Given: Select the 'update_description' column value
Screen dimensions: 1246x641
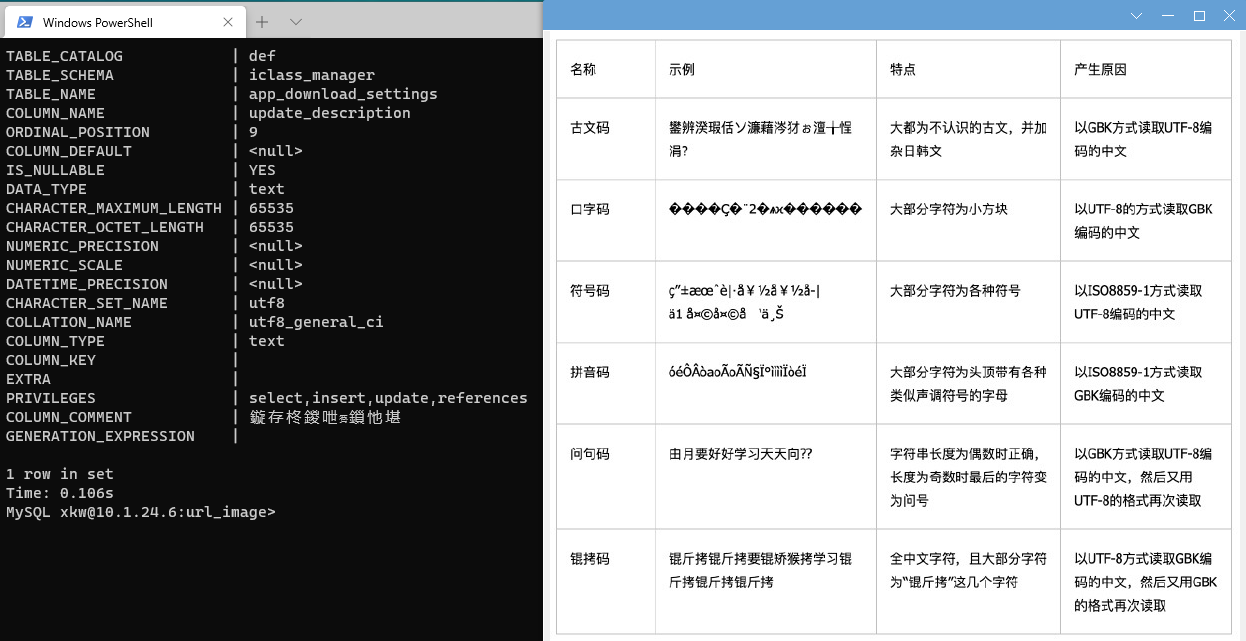Looking at the screenshot, I should (330, 113).
